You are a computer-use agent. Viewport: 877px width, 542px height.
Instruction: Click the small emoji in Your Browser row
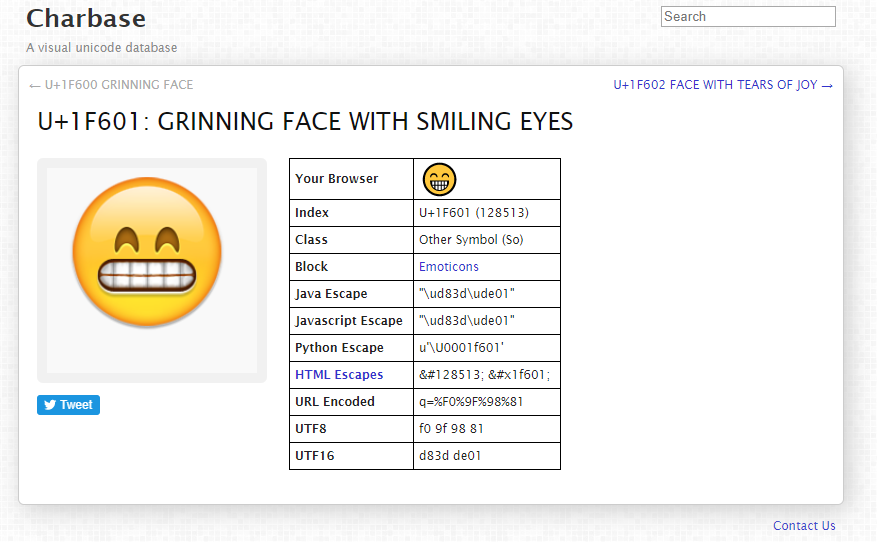coord(440,180)
